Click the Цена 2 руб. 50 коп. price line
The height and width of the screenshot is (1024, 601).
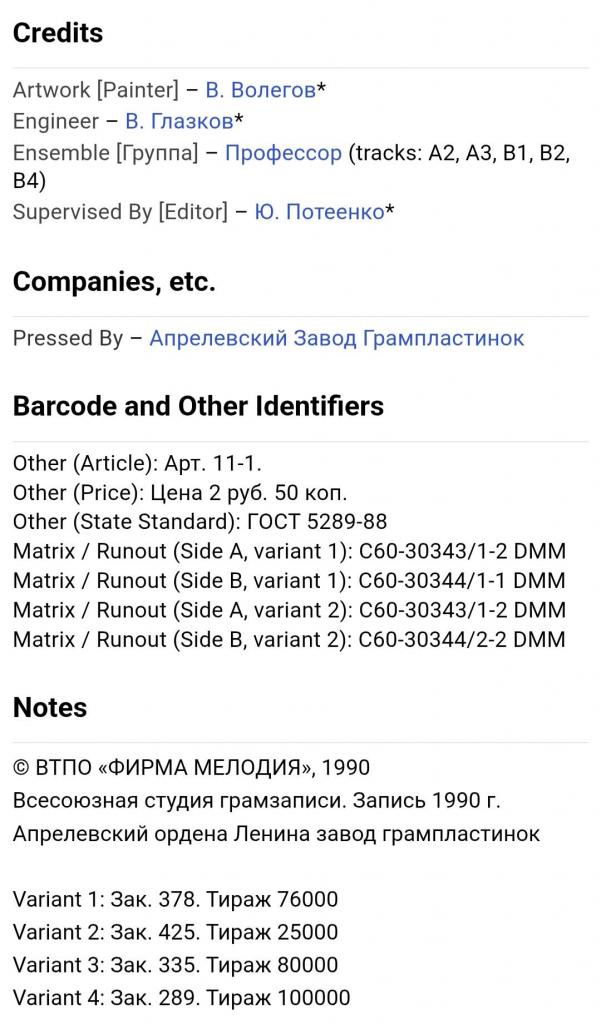[180, 493]
